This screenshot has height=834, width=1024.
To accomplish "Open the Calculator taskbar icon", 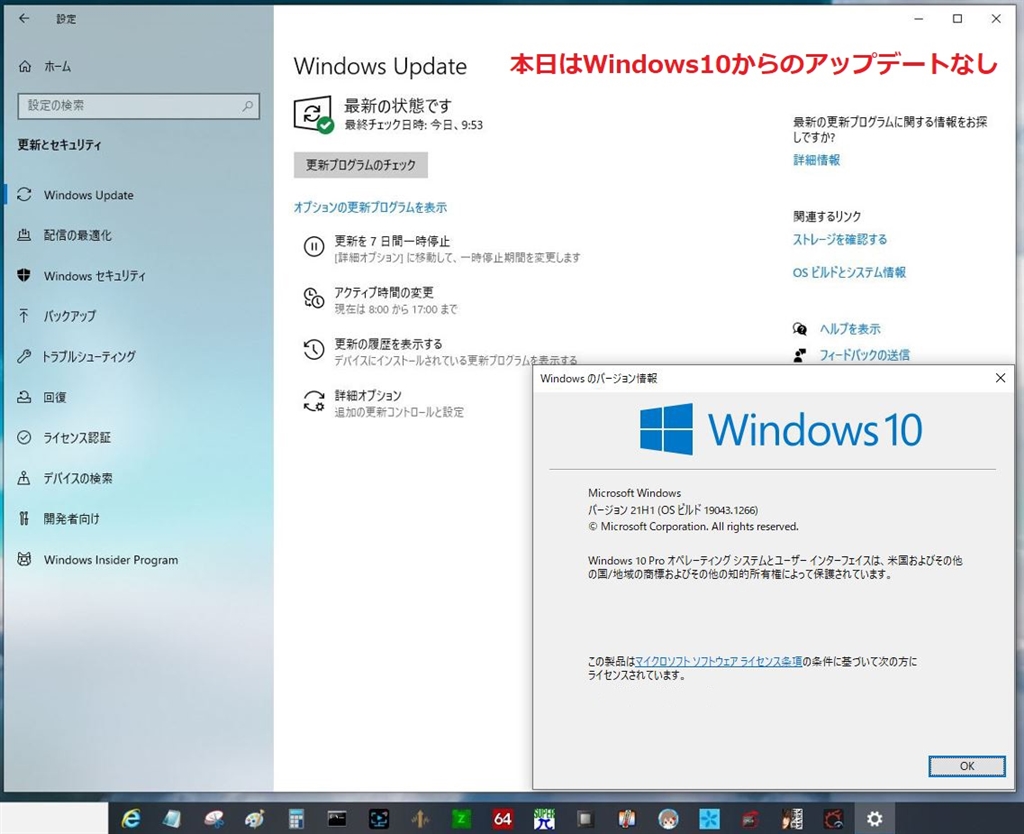I will point(296,818).
